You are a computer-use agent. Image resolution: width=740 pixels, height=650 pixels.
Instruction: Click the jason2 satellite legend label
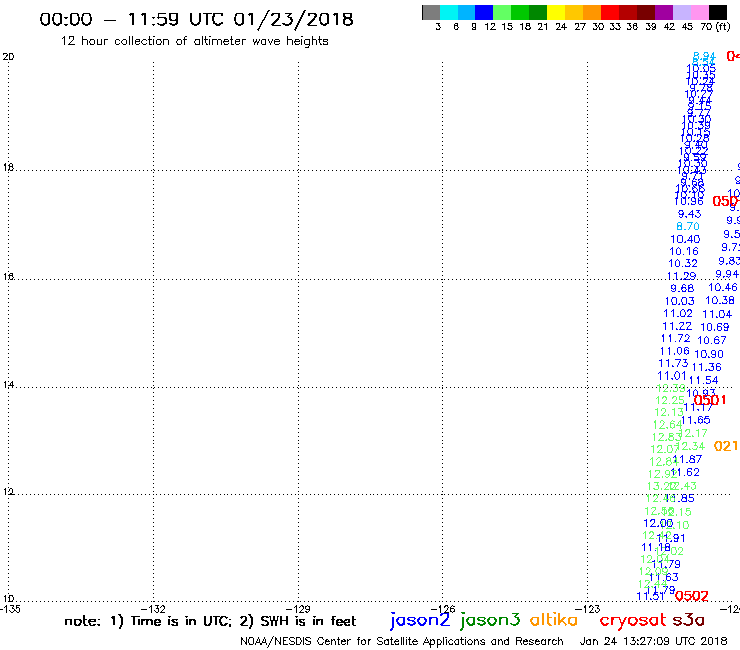[420, 620]
